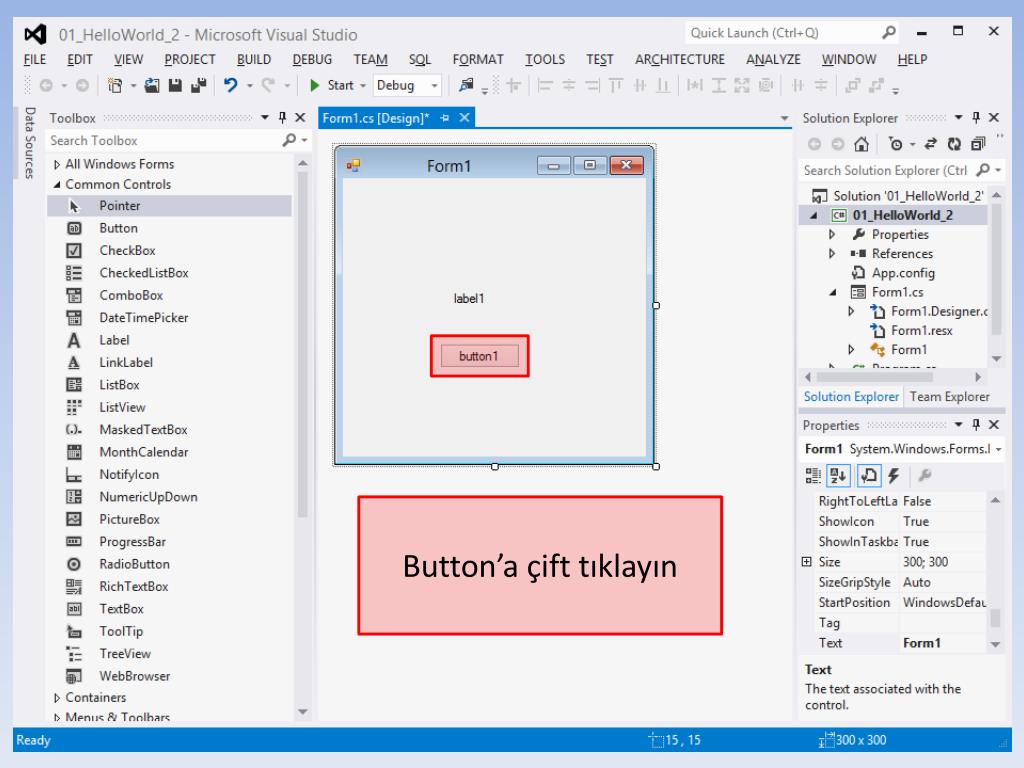The image size is (1024, 768).
Task: Click Refresh icon in Solution Explorer
Action: tap(954, 144)
